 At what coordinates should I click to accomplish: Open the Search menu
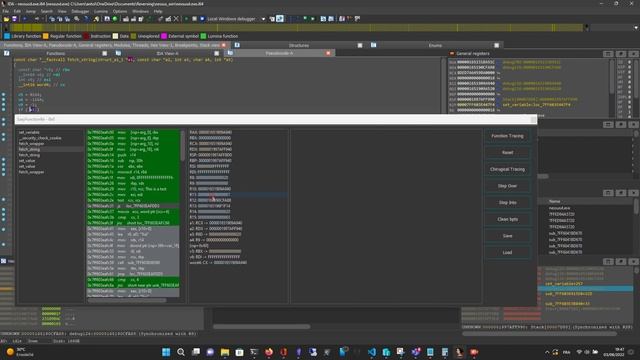pos(47,11)
